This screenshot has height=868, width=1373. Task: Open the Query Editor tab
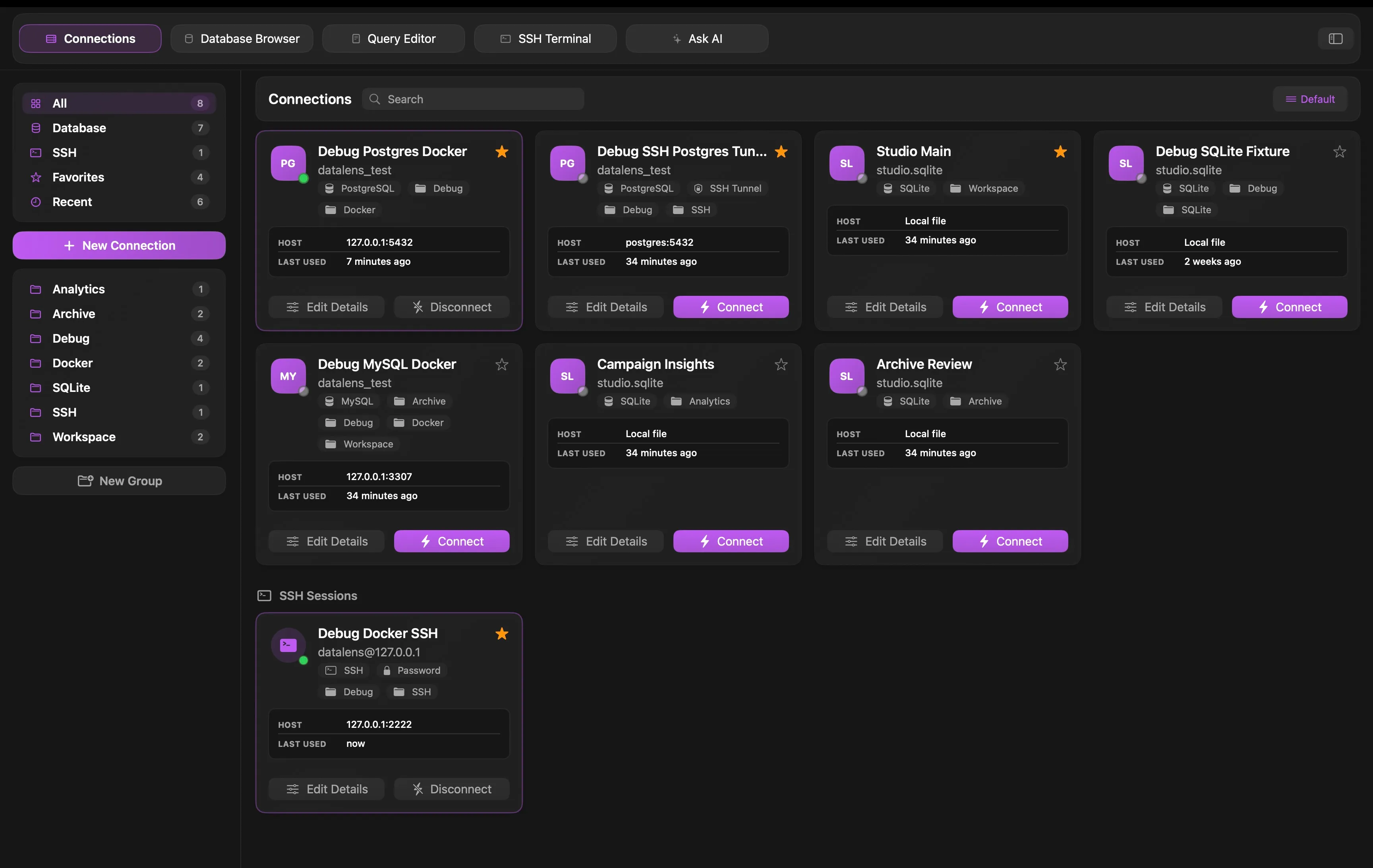393,39
